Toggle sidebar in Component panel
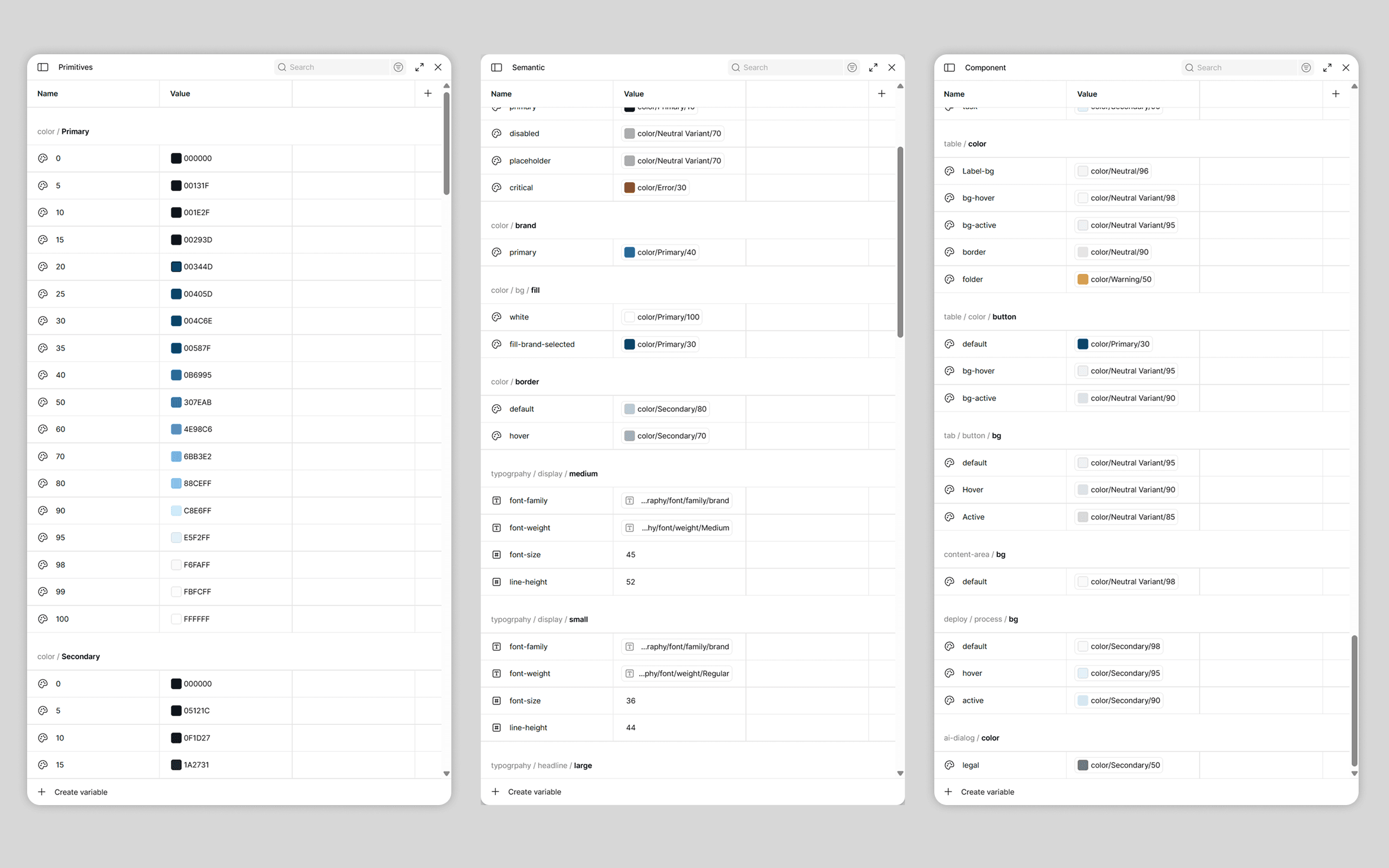Screen dimensions: 1389x868 pos(950,68)
